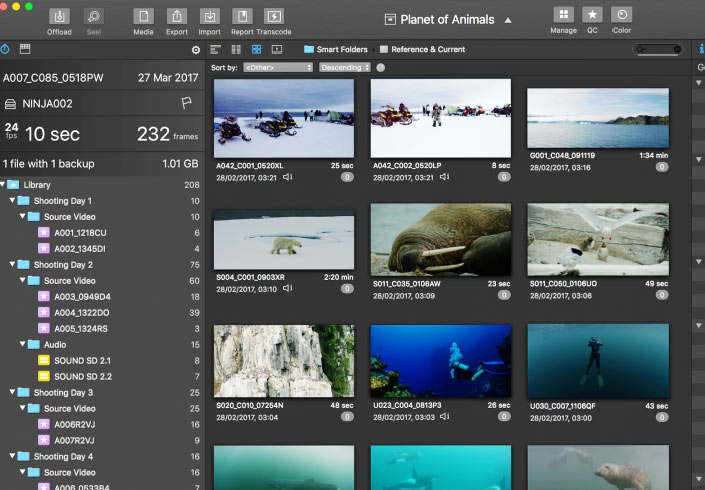
Task: Click audio icon of U023_C004_0813P3
Action: click(444, 417)
